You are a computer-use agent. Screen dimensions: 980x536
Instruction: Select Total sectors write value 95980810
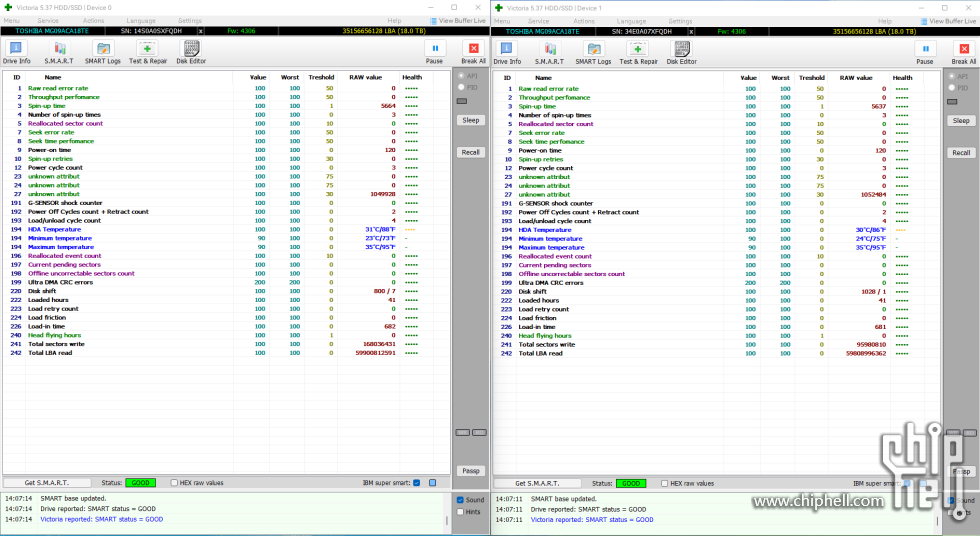click(x=871, y=344)
